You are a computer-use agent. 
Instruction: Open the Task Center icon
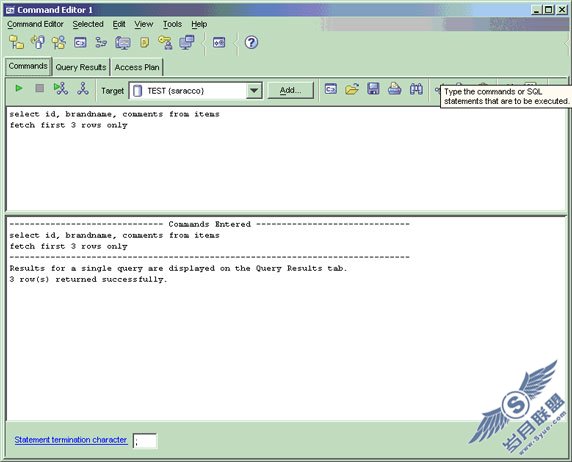[101, 42]
